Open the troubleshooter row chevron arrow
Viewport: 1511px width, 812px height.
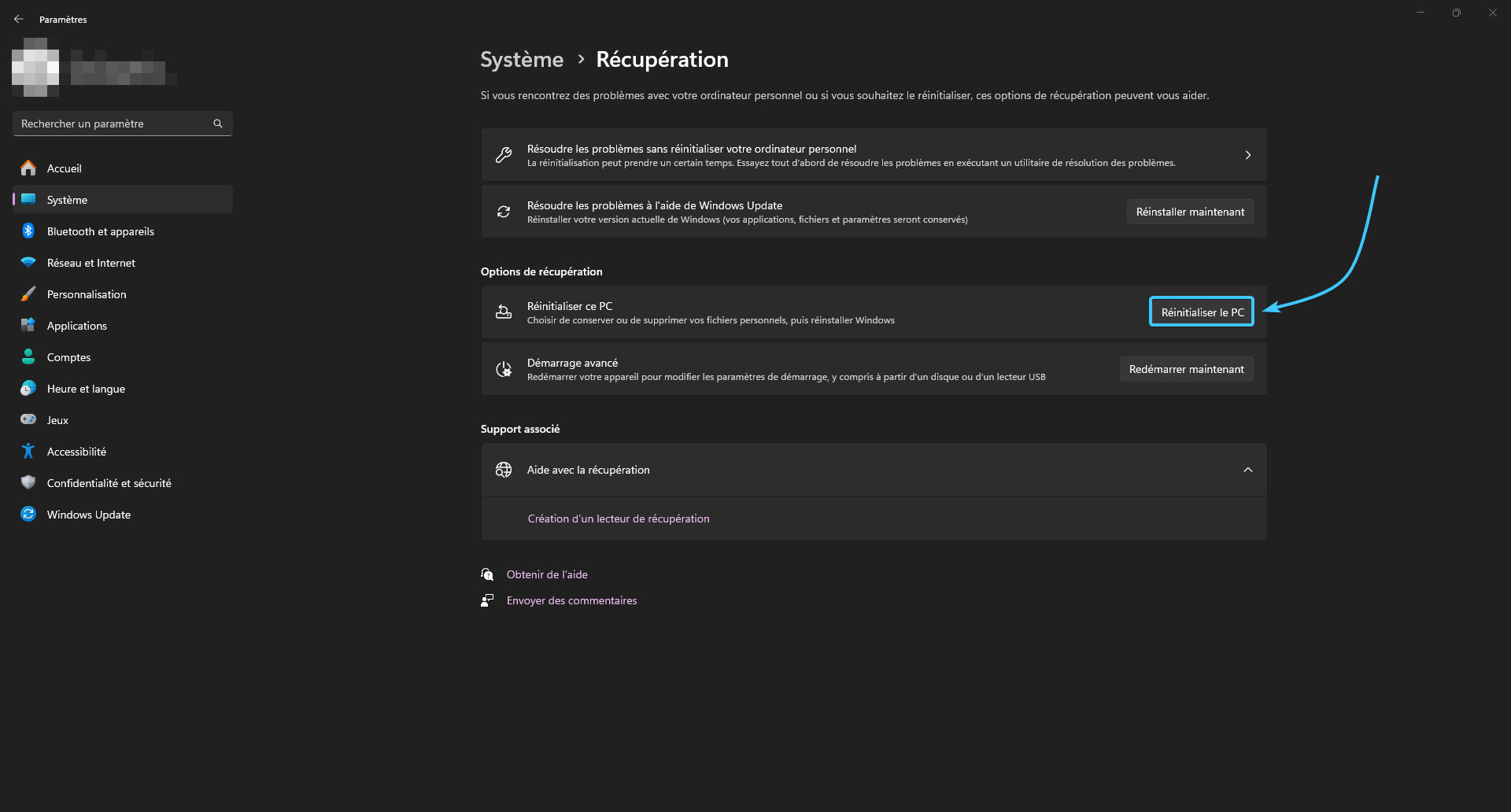pyautogui.click(x=1247, y=155)
